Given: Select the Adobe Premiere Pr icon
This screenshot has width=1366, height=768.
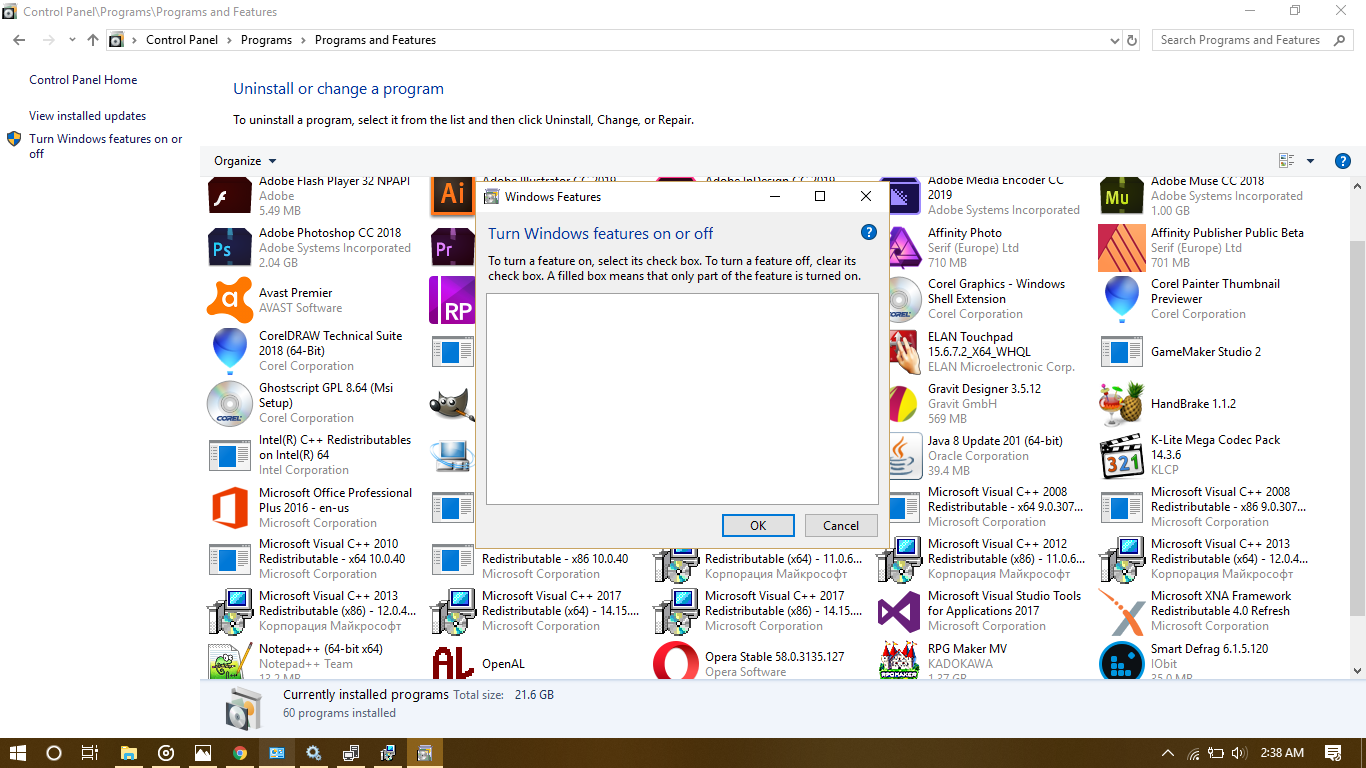Looking at the screenshot, I should tap(452, 248).
